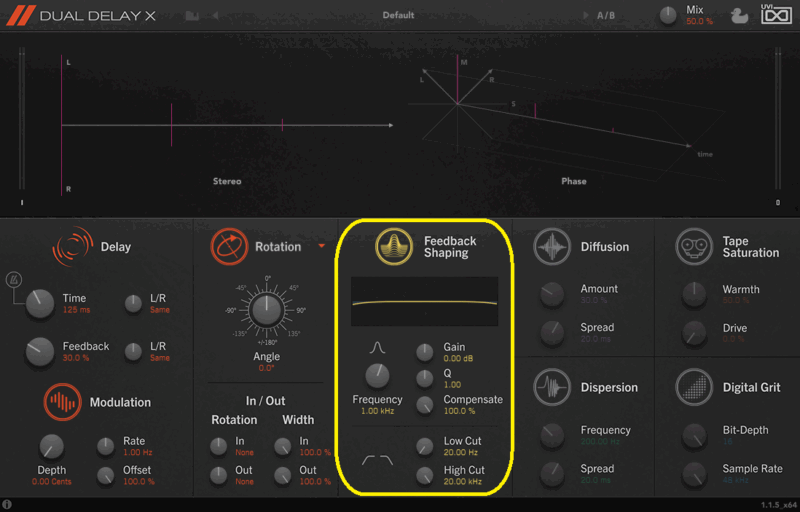Click the tempo sync metronome icon
The width and height of the screenshot is (800, 512).
coord(13,279)
